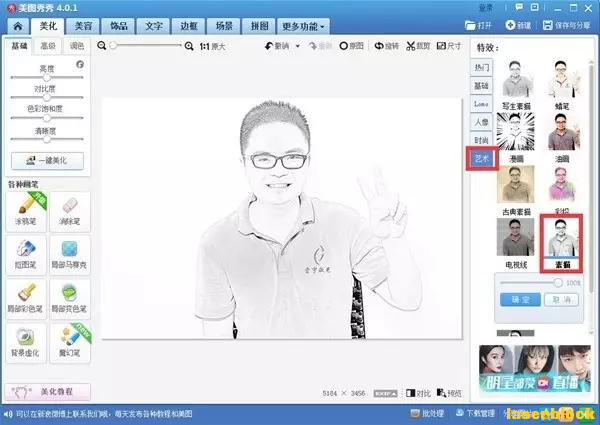Expand the 撤销 undo history dropdown arrow

(x=297, y=47)
